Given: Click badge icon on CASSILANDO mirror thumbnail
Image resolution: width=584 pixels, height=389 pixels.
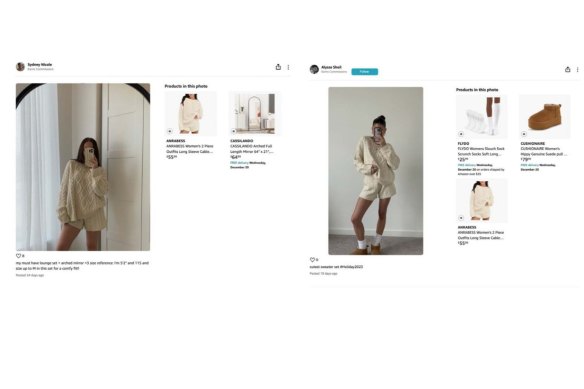Looking at the screenshot, I should 234,131.
